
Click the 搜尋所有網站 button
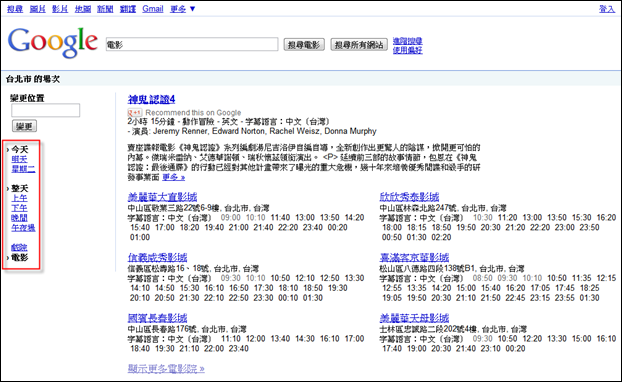tap(359, 45)
